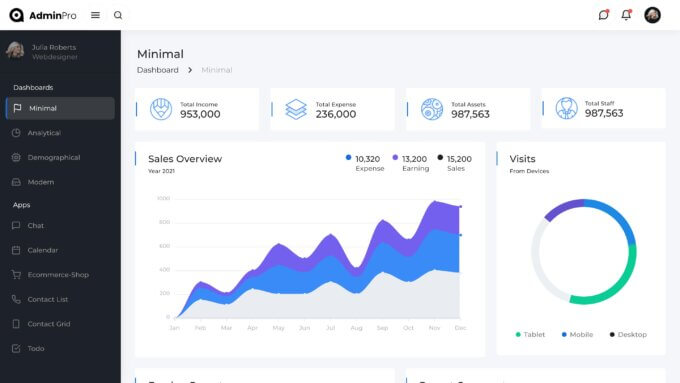
Task: Click the Minimal breadcrumb text
Action: pyautogui.click(x=217, y=70)
